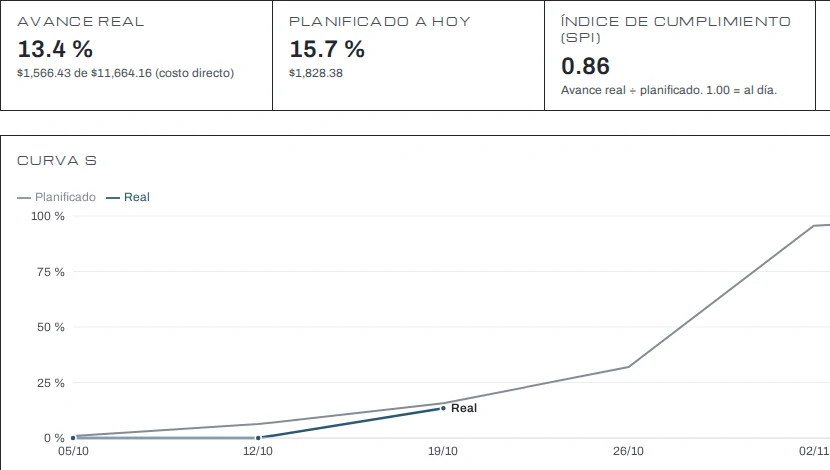
Task: Click the '19/10' x-axis date
Action: pyautogui.click(x=443, y=451)
